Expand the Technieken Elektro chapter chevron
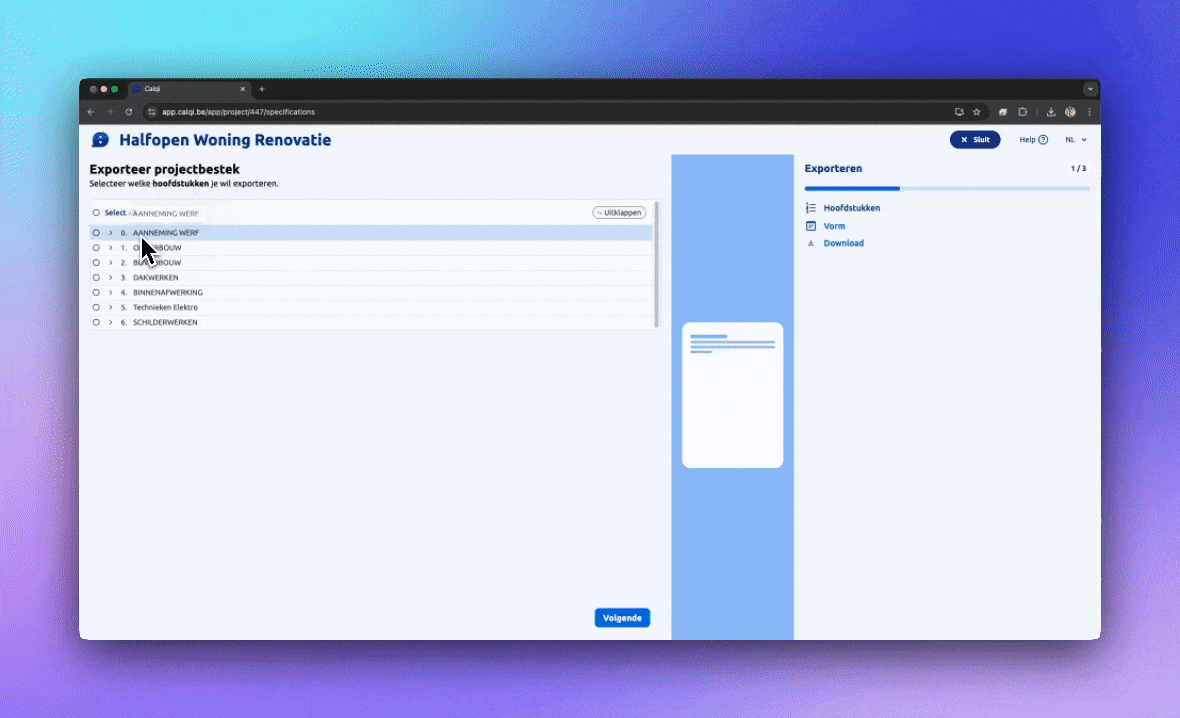This screenshot has width=1180, height=718. pos(111,307)
